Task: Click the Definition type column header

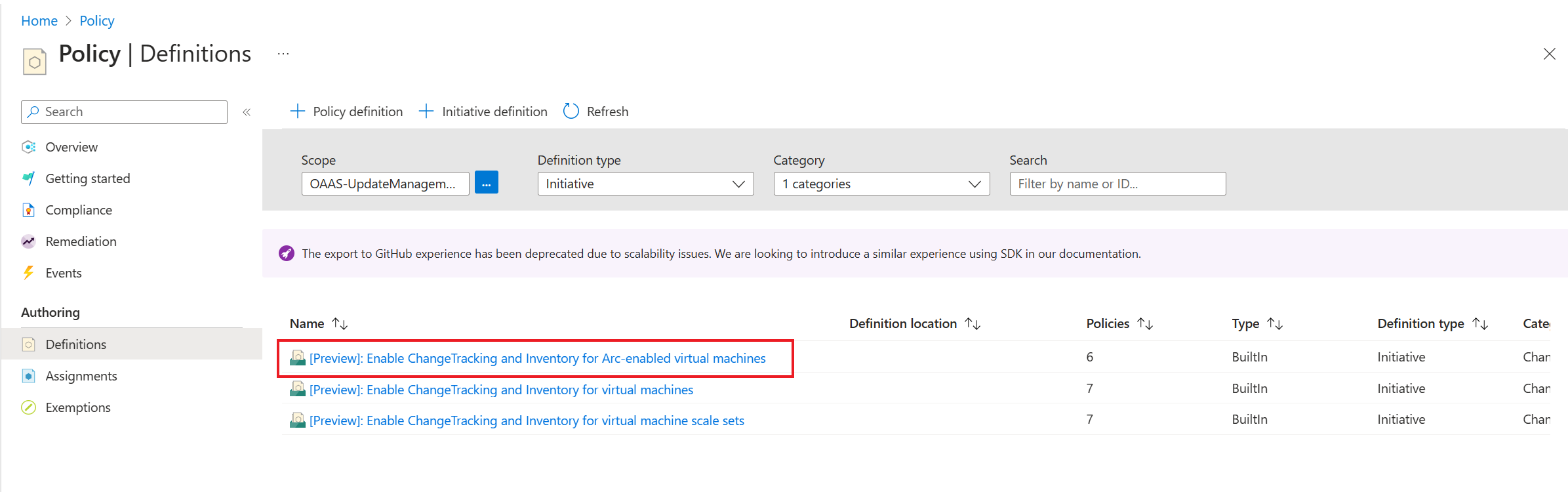Action: click(x=1420, y=324)
